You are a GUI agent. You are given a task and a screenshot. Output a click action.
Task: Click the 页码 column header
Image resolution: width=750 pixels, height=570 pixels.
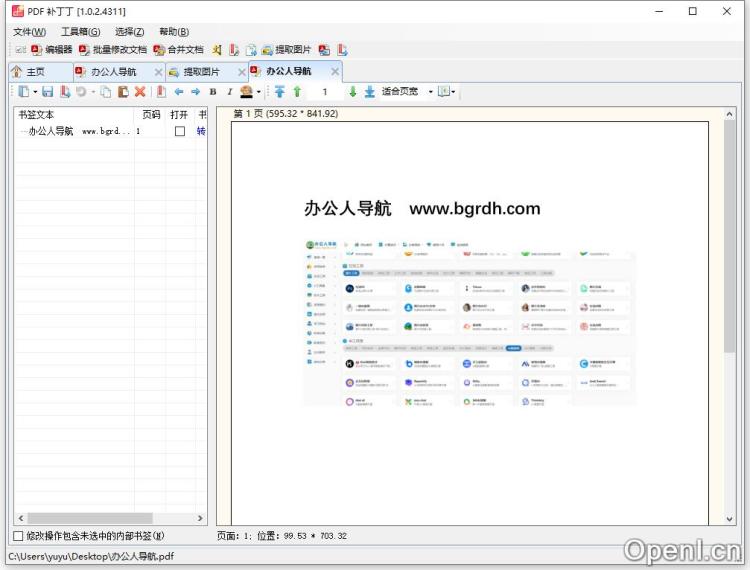click(151, 115)
